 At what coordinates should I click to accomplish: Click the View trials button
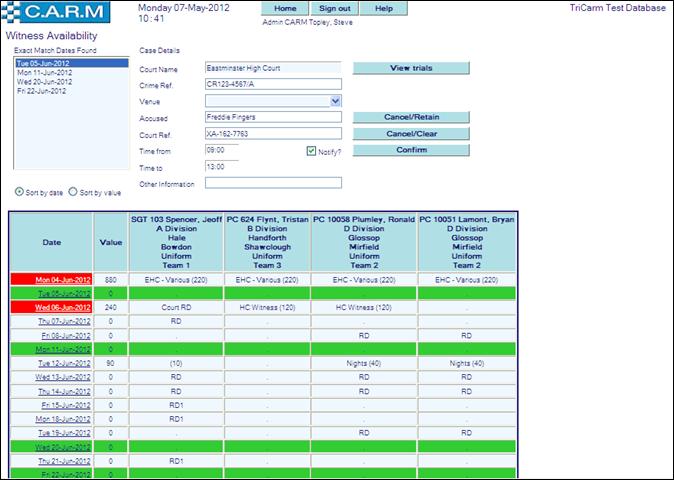pyautogui.click(x=410, y=68)
